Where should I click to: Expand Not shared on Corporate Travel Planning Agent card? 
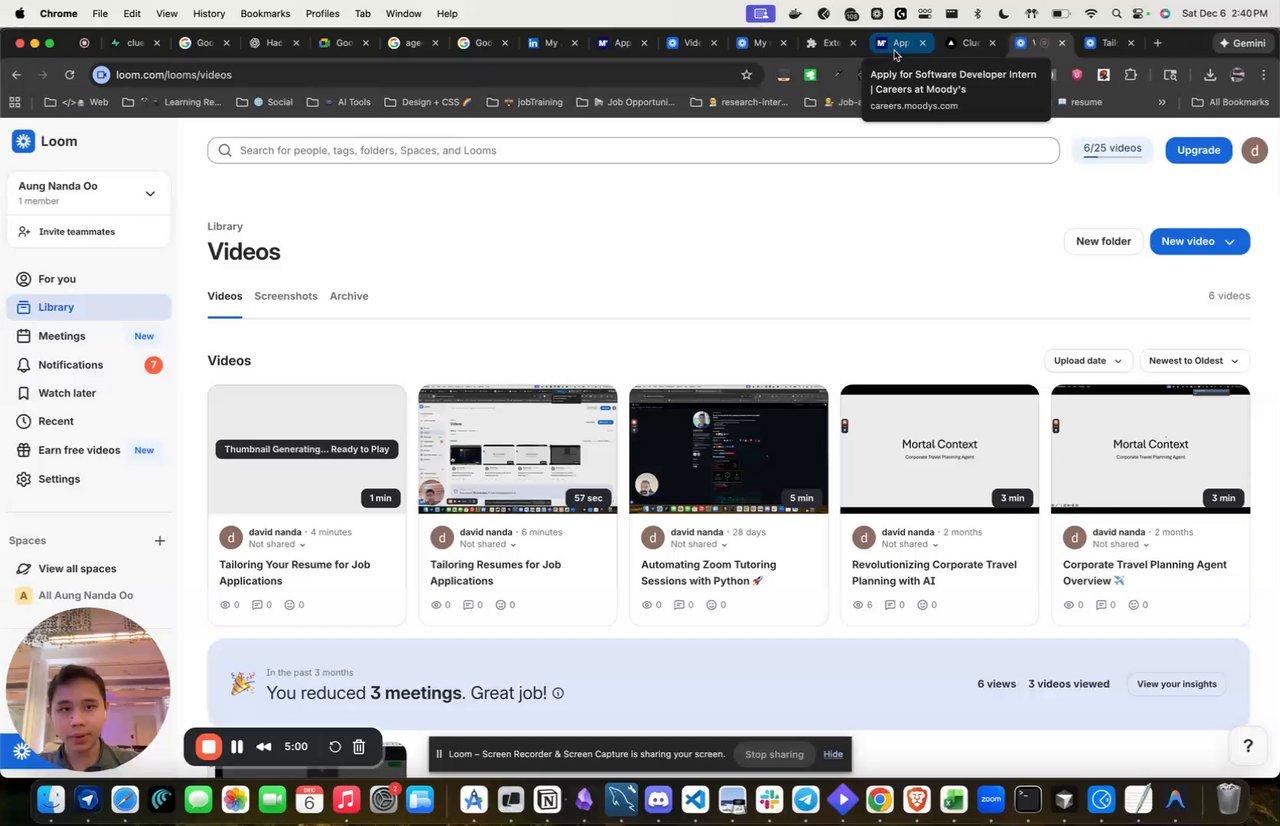[1121, 544]
